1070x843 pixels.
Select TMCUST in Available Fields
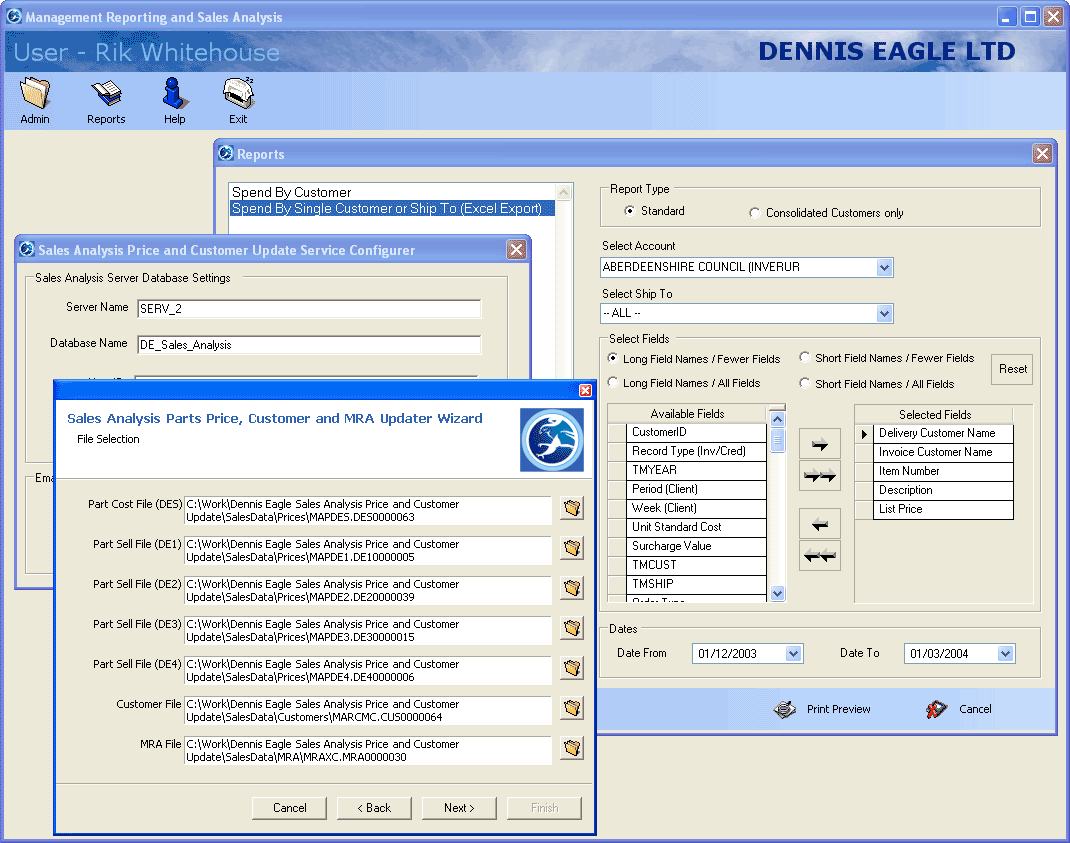click(x=696, y=565)
